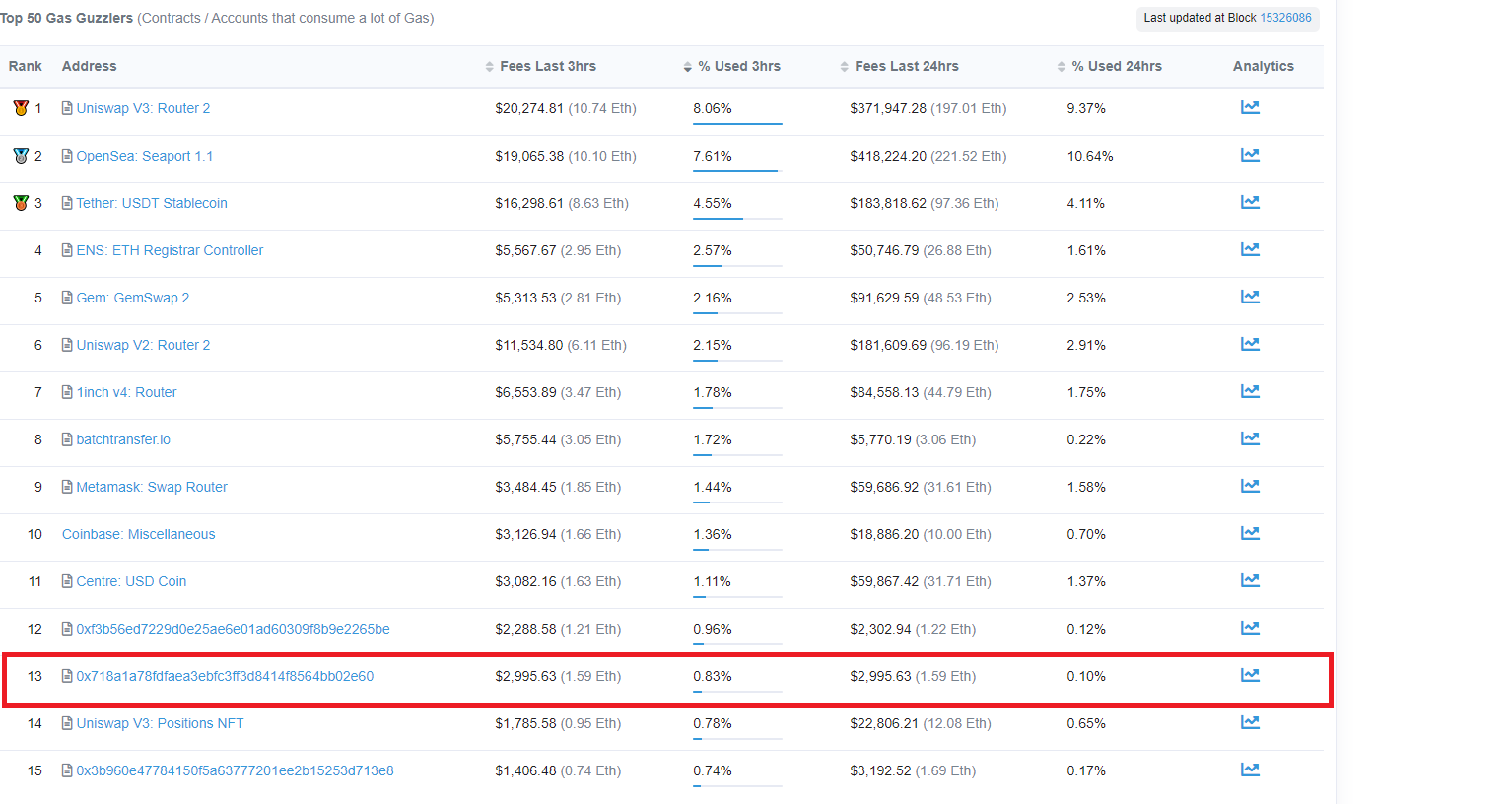Click the Rank column header

click(x=26, y=66)
